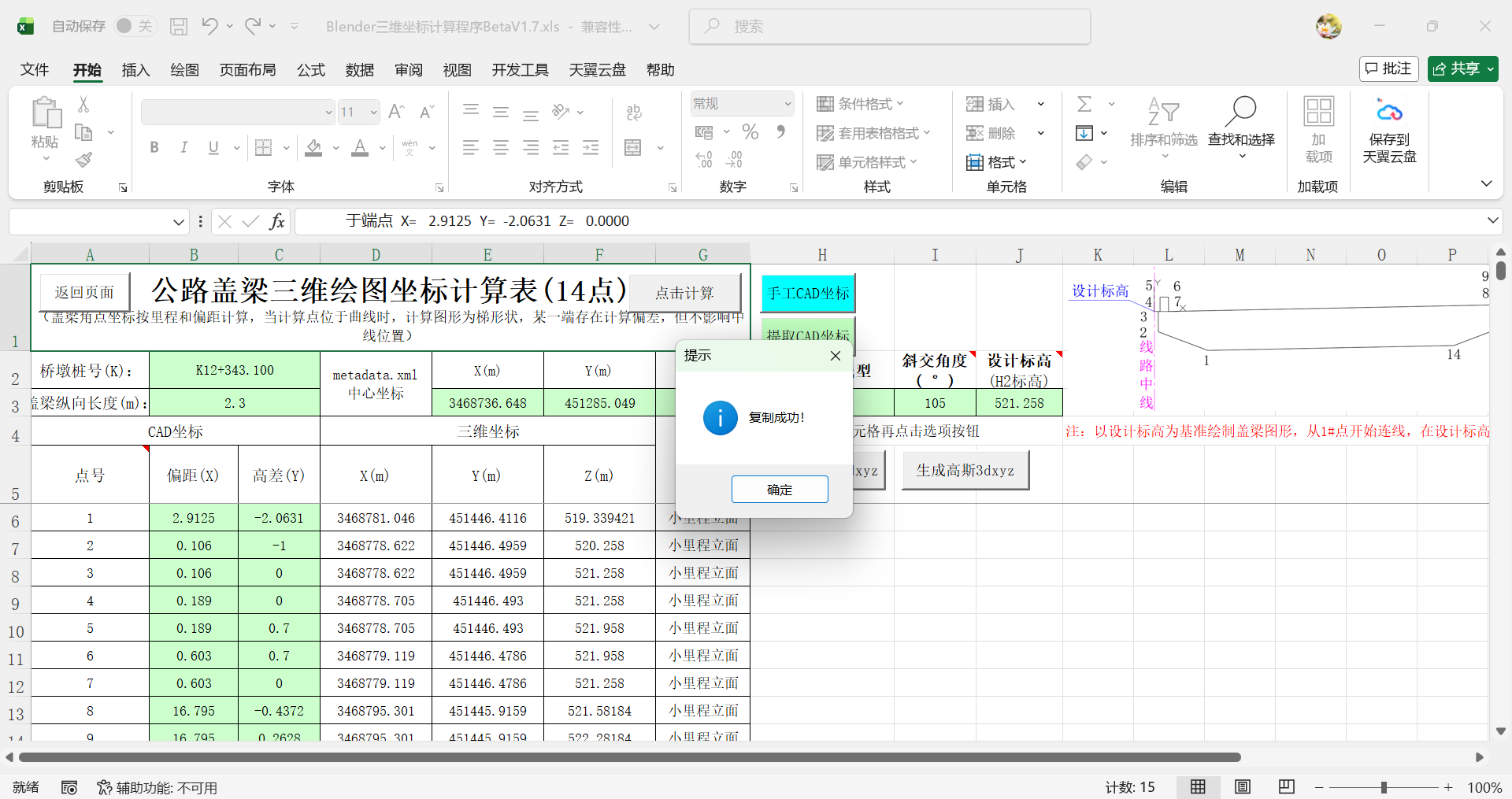1512x799 pixels.
Task: Switch to the 开发工具 tab
Action: click(520, 70)
